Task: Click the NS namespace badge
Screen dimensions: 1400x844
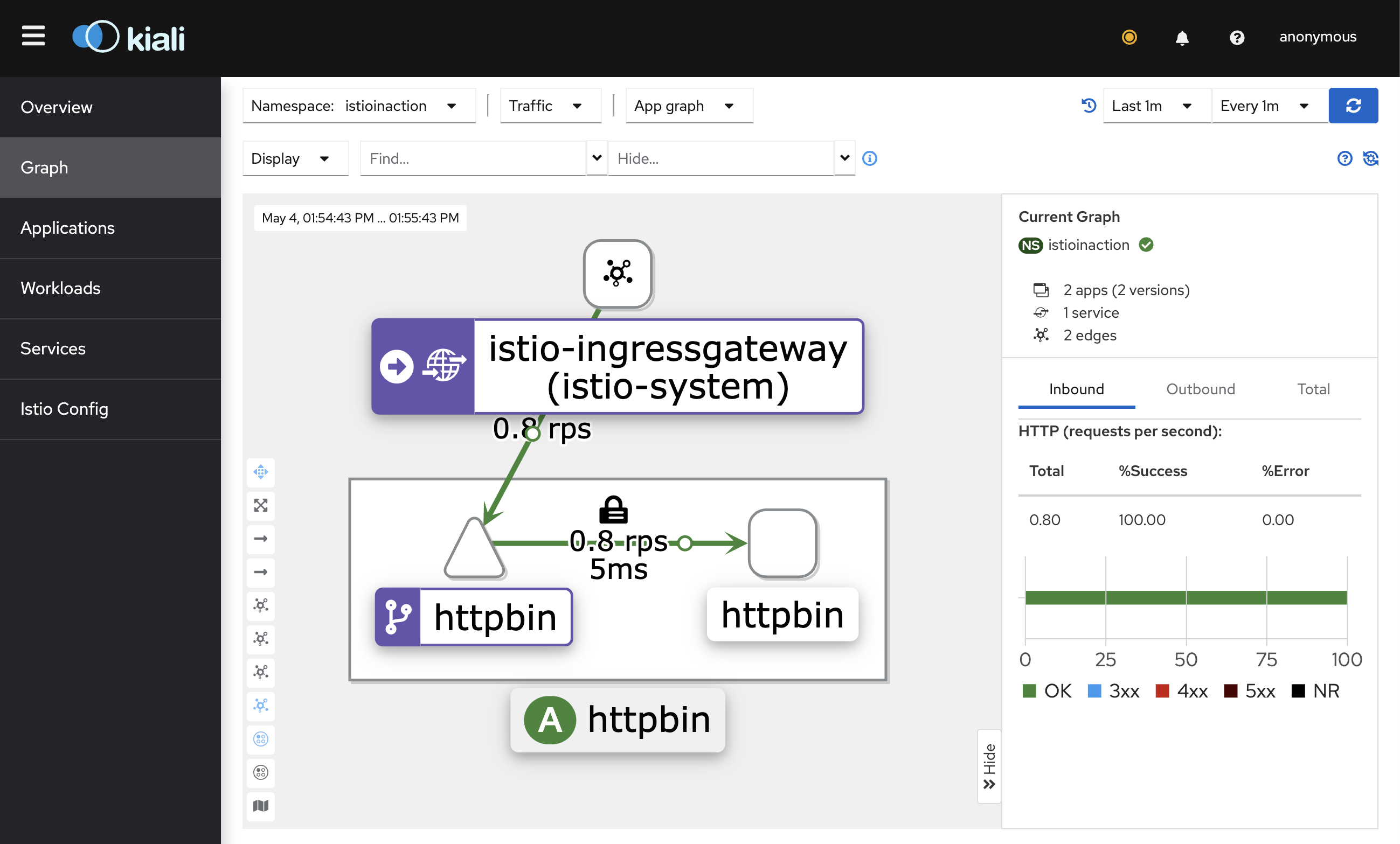Action: tap(1030, 246)
